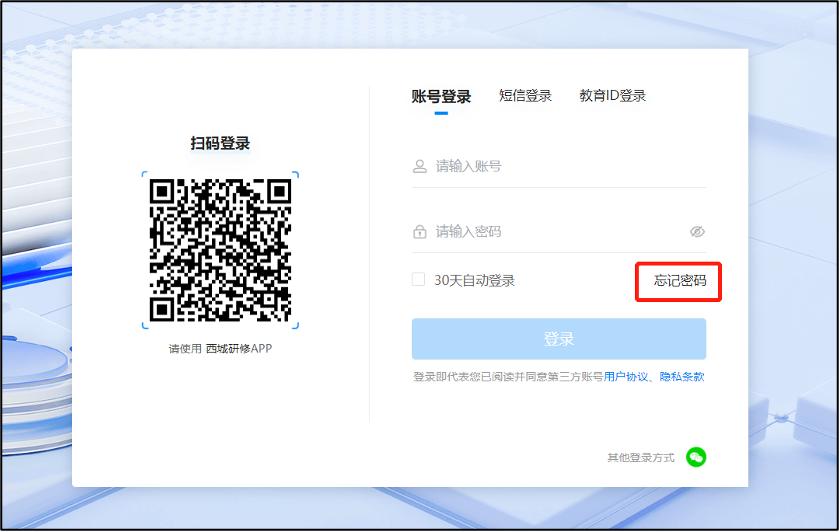Click the user icon in account field
The image size is (840, 532).
(x=420, y=166)
